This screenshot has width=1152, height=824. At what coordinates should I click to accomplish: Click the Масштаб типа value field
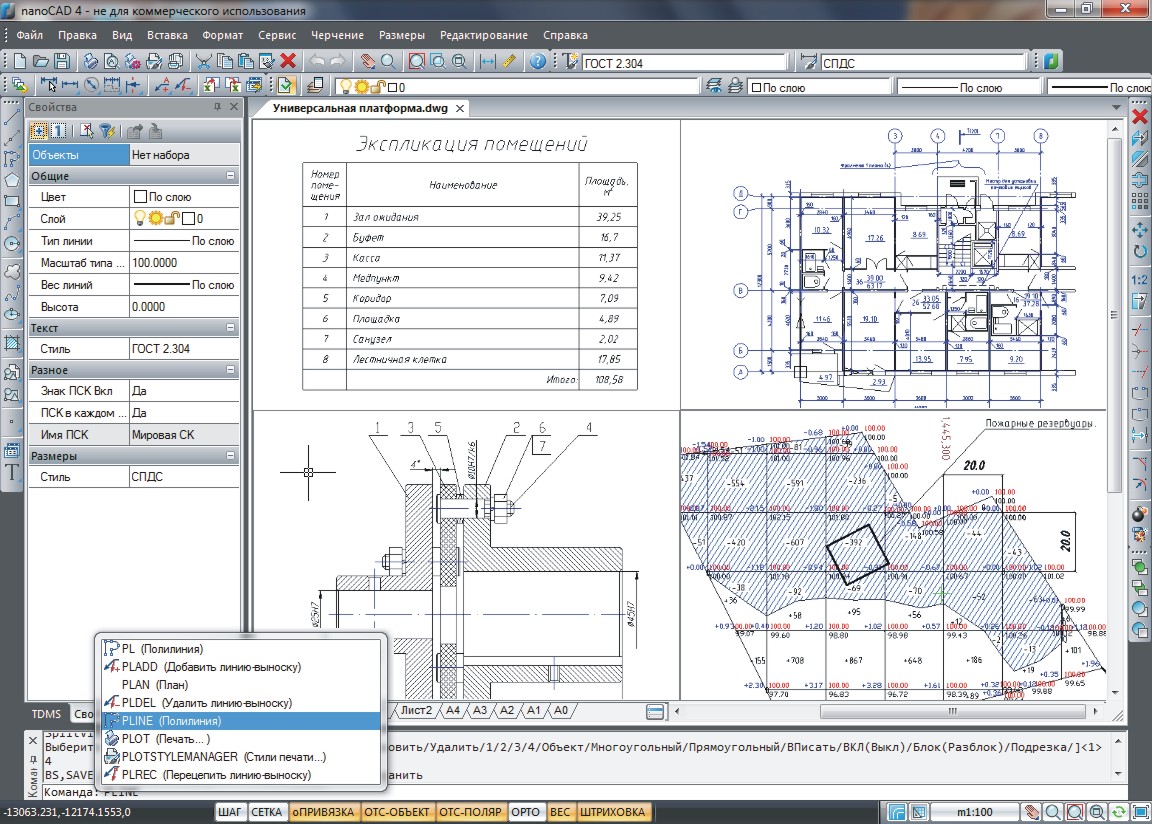coord(184,263)
